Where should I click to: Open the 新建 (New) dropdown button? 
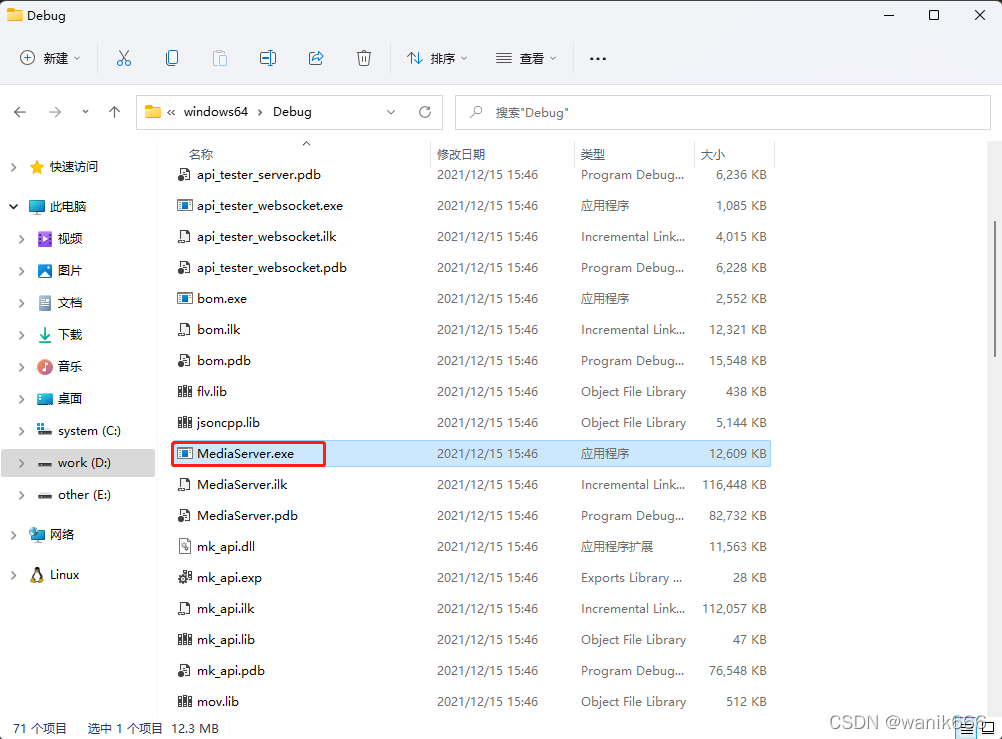50,58
